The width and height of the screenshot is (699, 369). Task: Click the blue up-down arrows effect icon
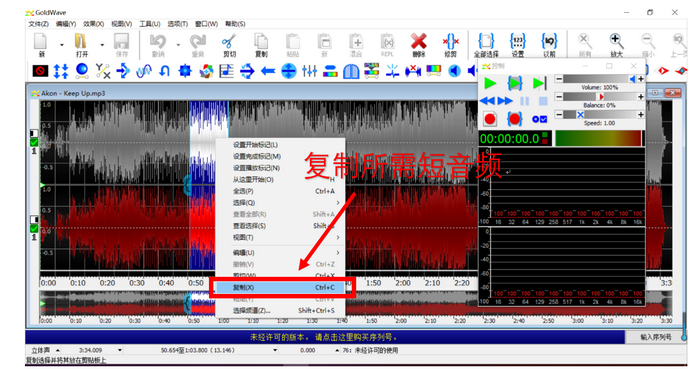click(x=61, y=71)
